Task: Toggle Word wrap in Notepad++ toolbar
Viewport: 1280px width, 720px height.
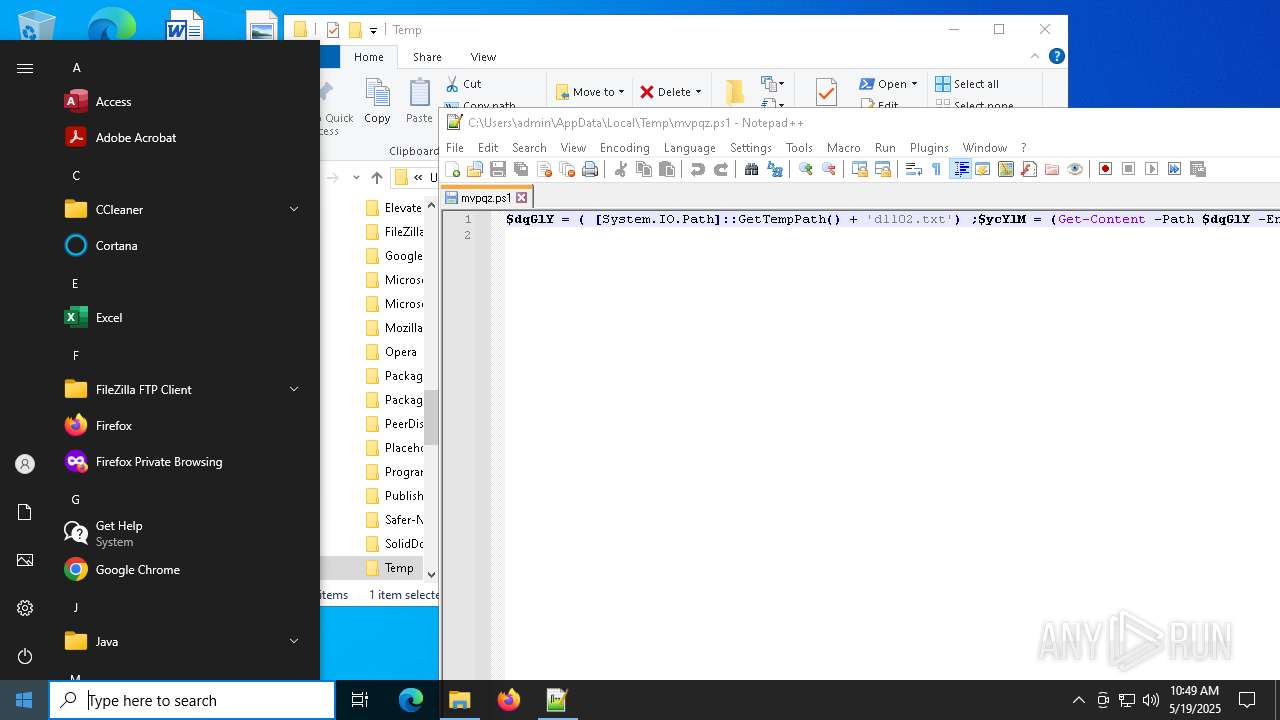Action: [x=913, y=169]
